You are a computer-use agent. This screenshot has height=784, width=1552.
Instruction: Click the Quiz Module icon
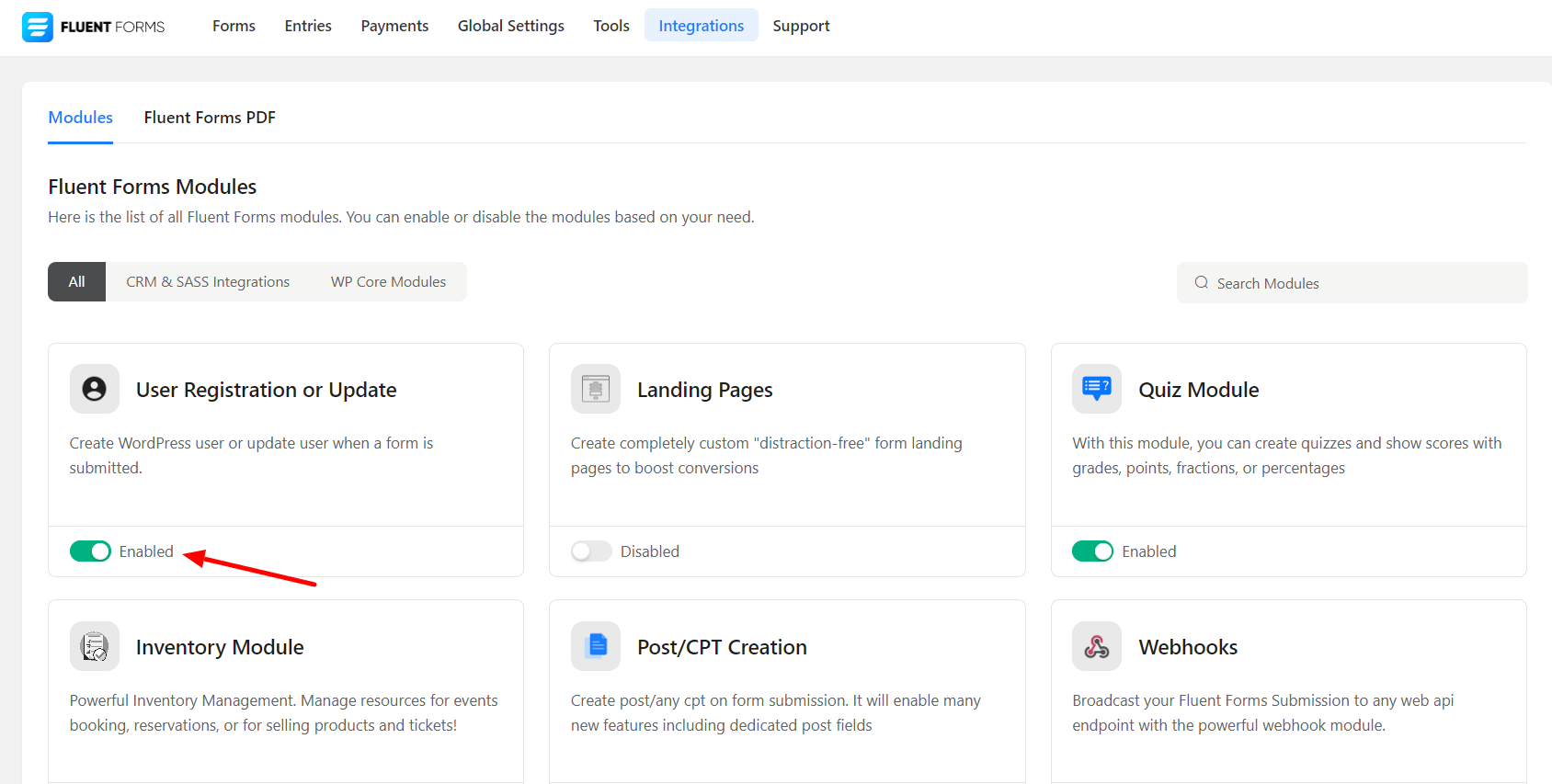[1097, 389]
